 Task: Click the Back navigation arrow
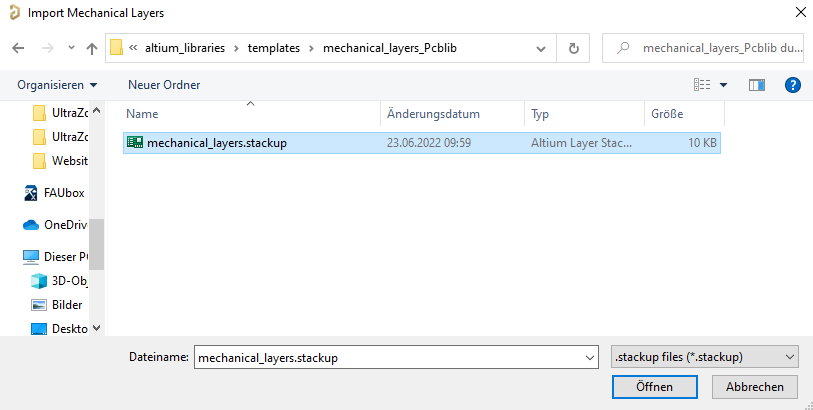point(17,48)
